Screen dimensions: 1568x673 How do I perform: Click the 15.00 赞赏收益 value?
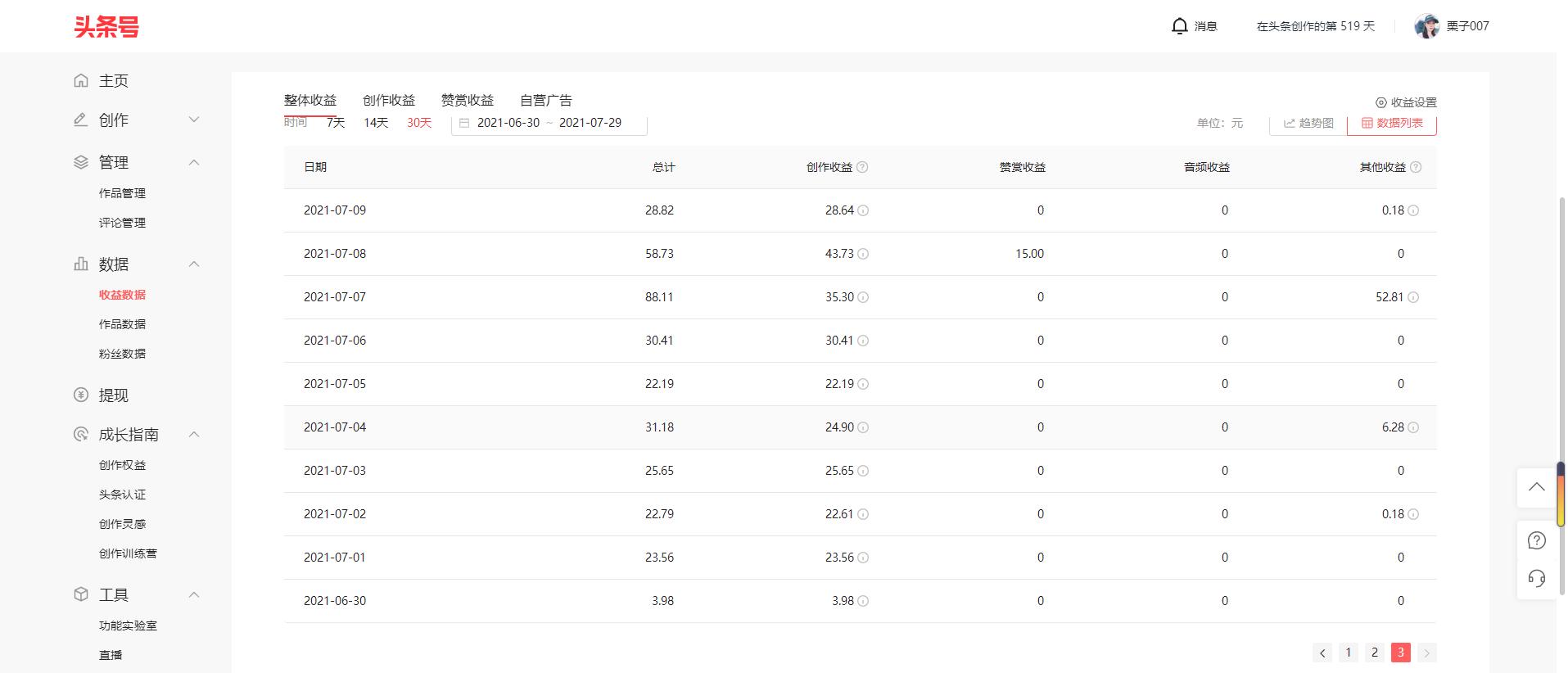click(1029, 254)
